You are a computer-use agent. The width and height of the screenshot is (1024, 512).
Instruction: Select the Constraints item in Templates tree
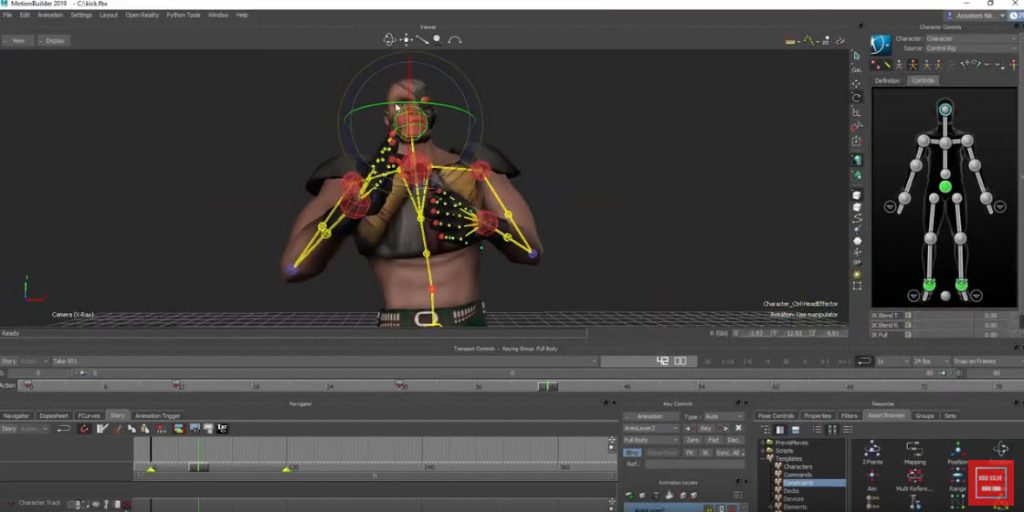pos(800,483)
